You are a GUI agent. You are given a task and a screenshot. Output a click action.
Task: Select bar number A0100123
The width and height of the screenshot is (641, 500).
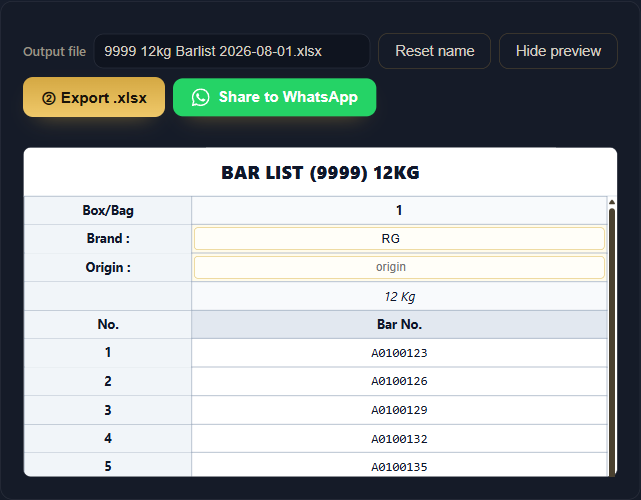pos(399,353)
